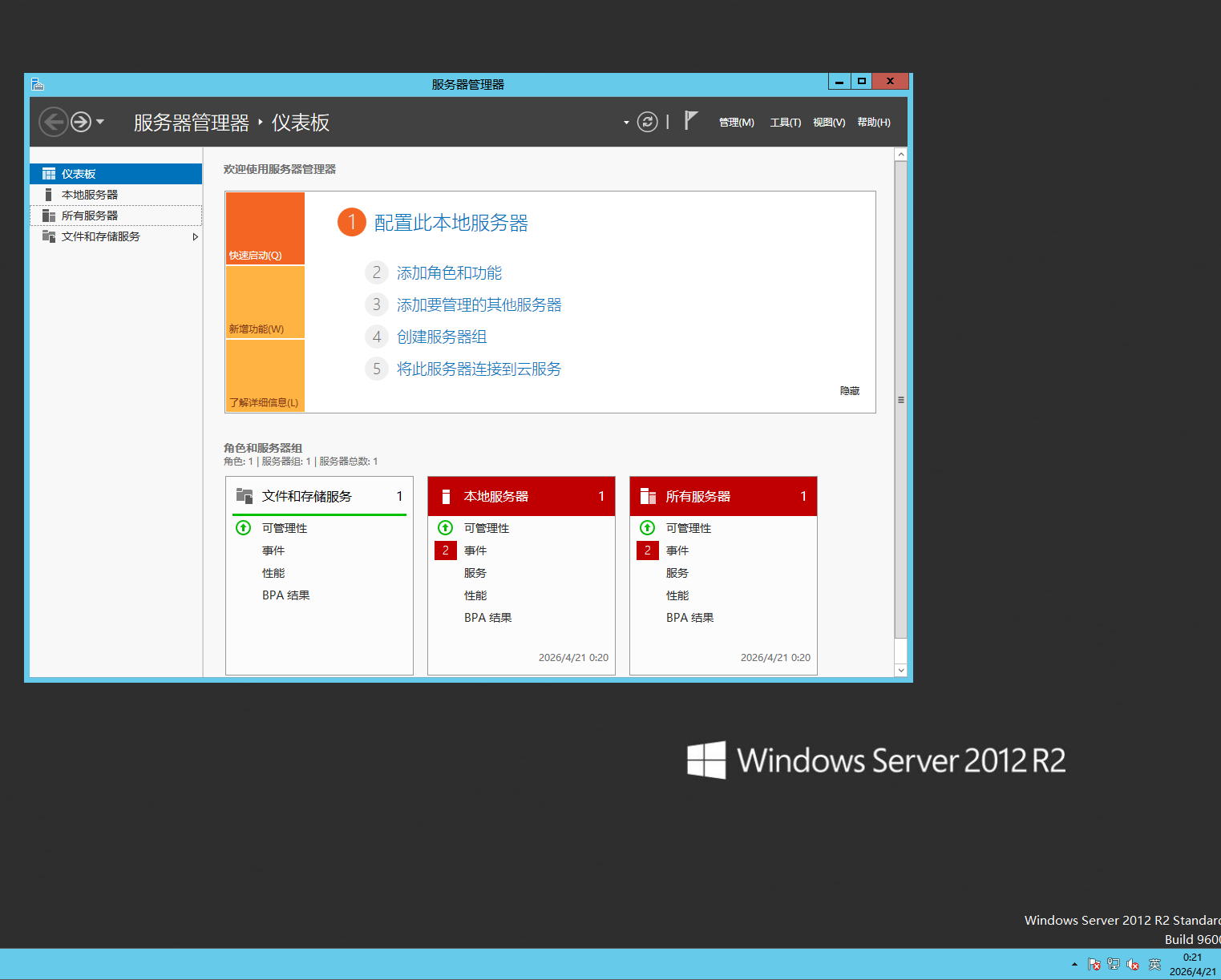Open 可管理性 in 文件和存储服务 tile
The image size is (1221, 980).
(285, 528)
